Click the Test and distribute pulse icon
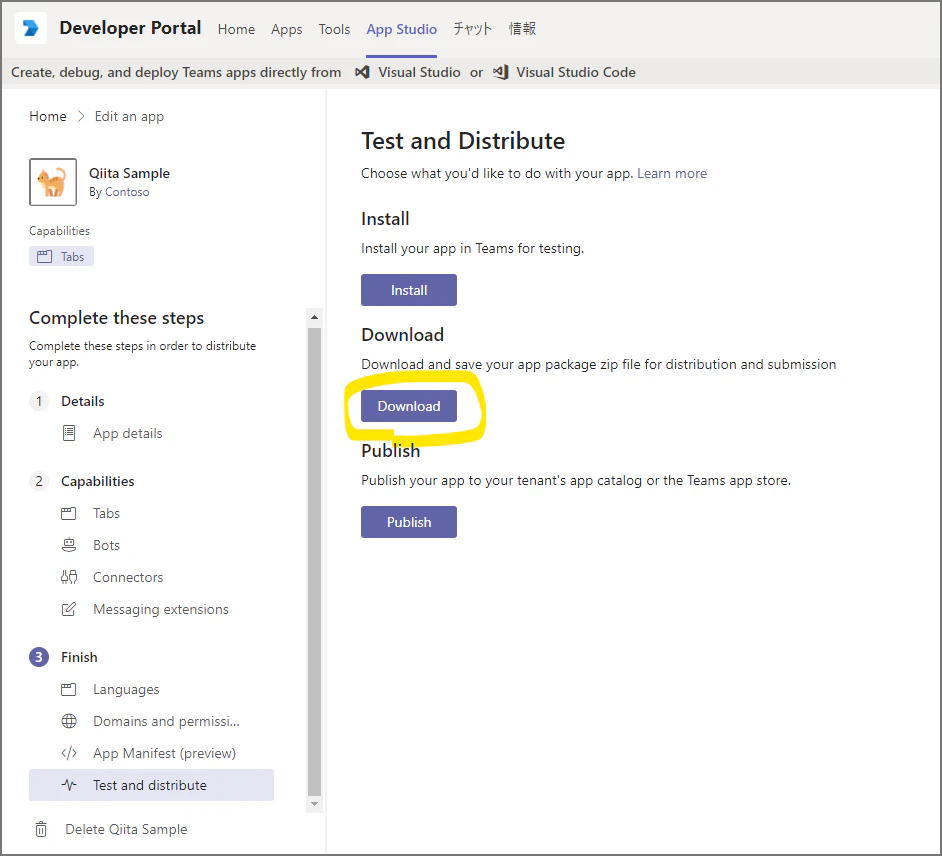 69,785
